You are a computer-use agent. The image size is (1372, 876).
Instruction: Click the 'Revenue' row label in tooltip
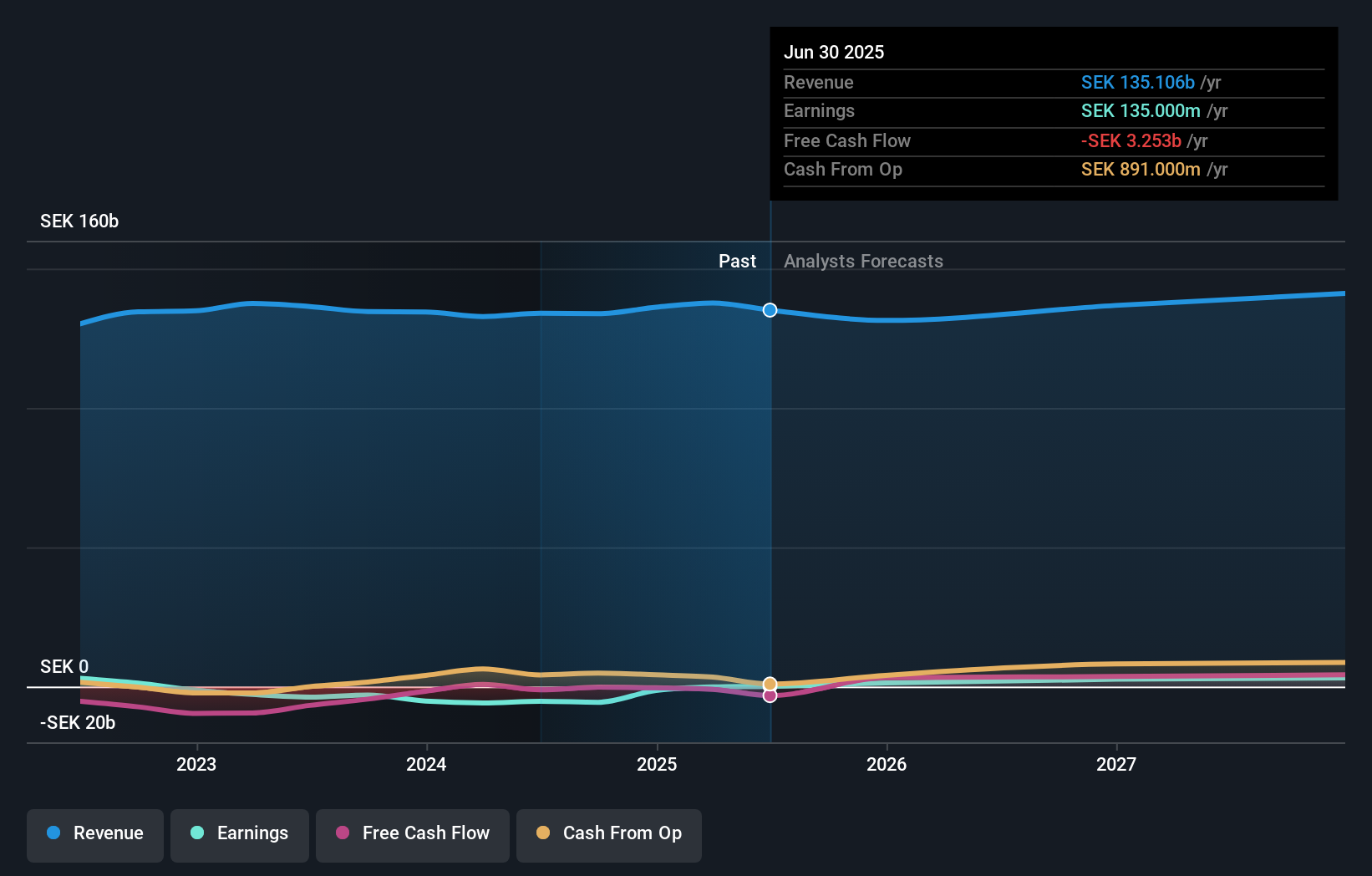pos(819,82)
